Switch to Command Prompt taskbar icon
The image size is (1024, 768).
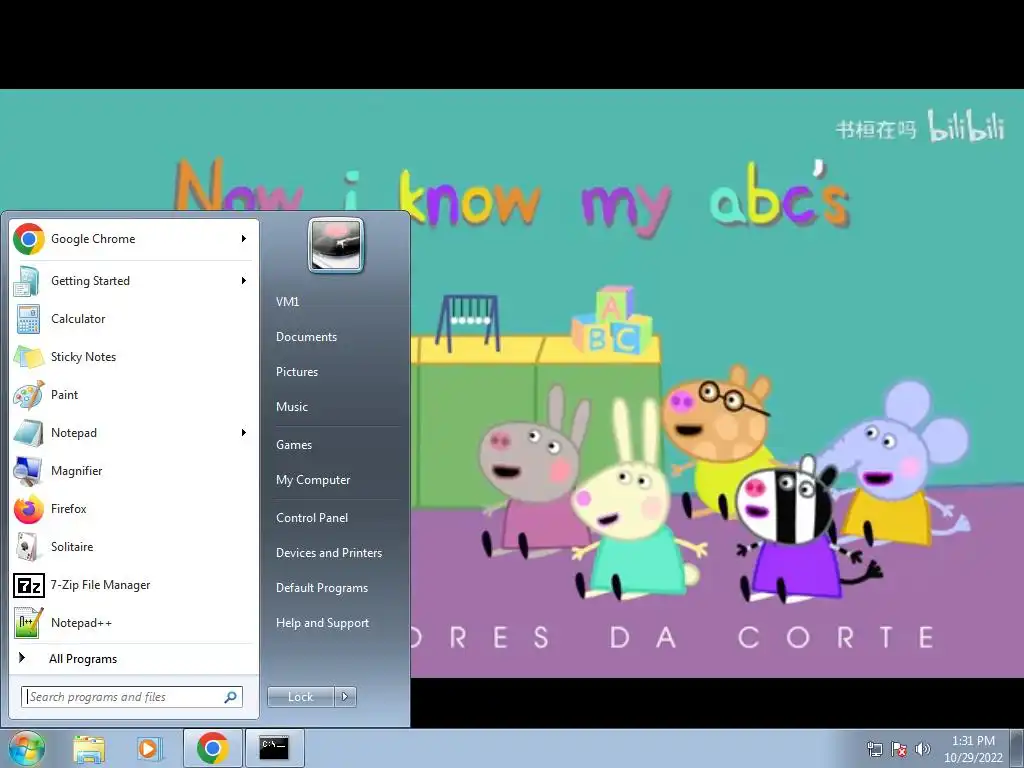point(274,748)
